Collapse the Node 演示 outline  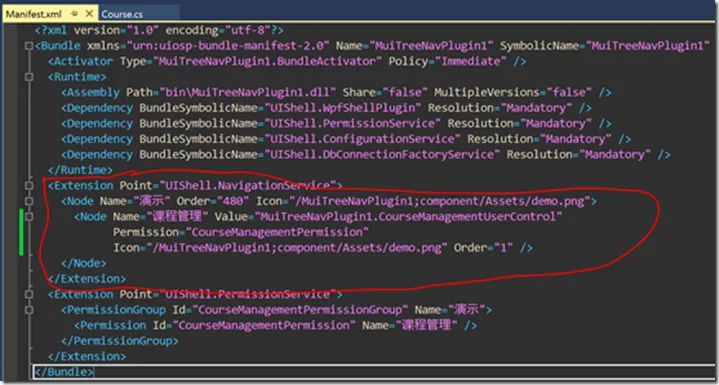pyautogui.click(x=29, y=201)
